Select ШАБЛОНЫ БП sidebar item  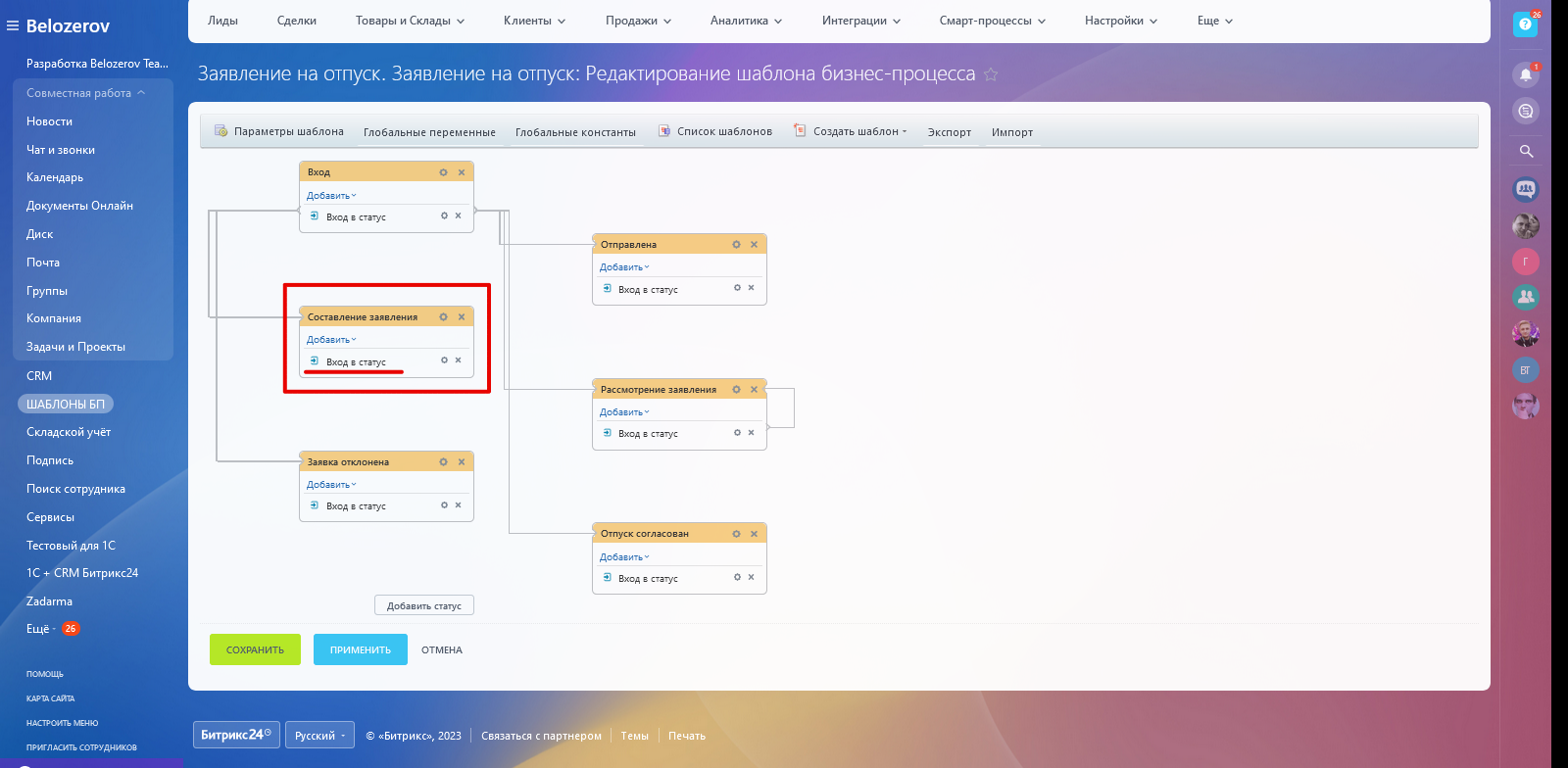coord(66,404)
